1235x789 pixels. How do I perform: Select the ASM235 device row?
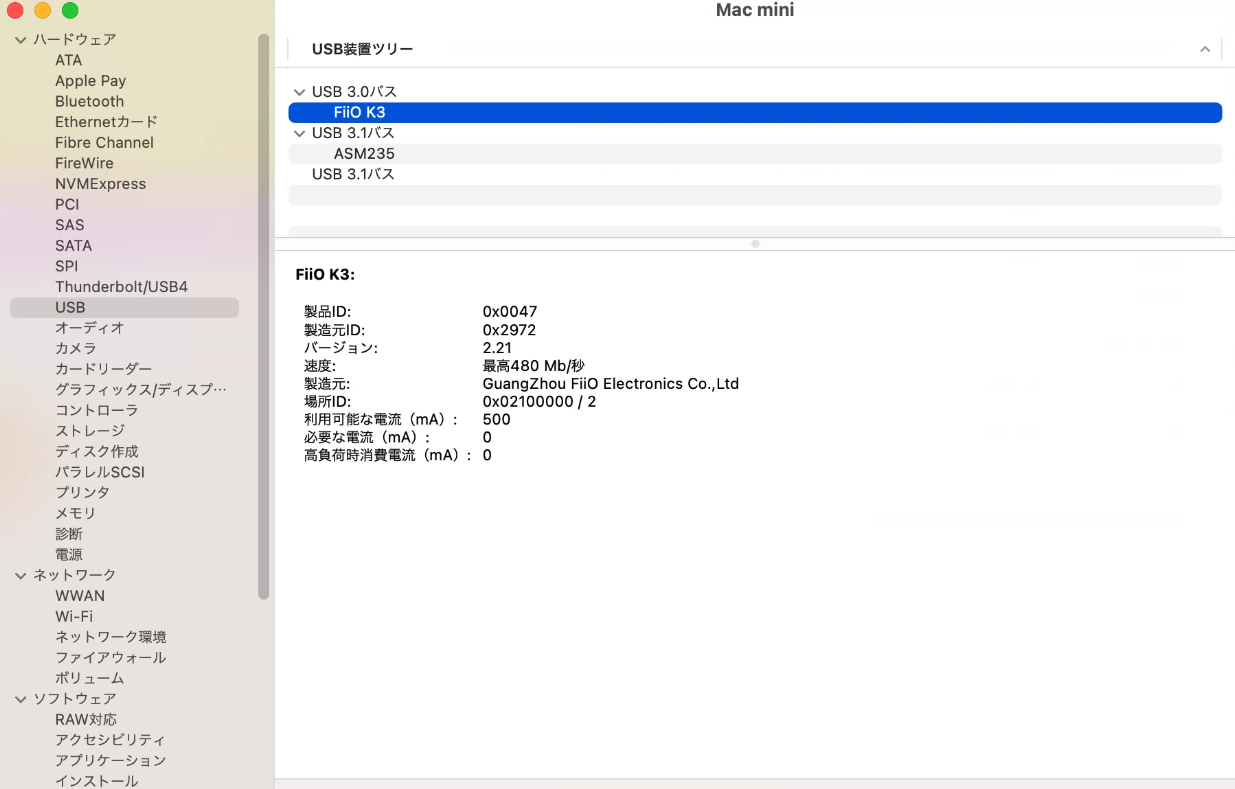pos(755,154)
